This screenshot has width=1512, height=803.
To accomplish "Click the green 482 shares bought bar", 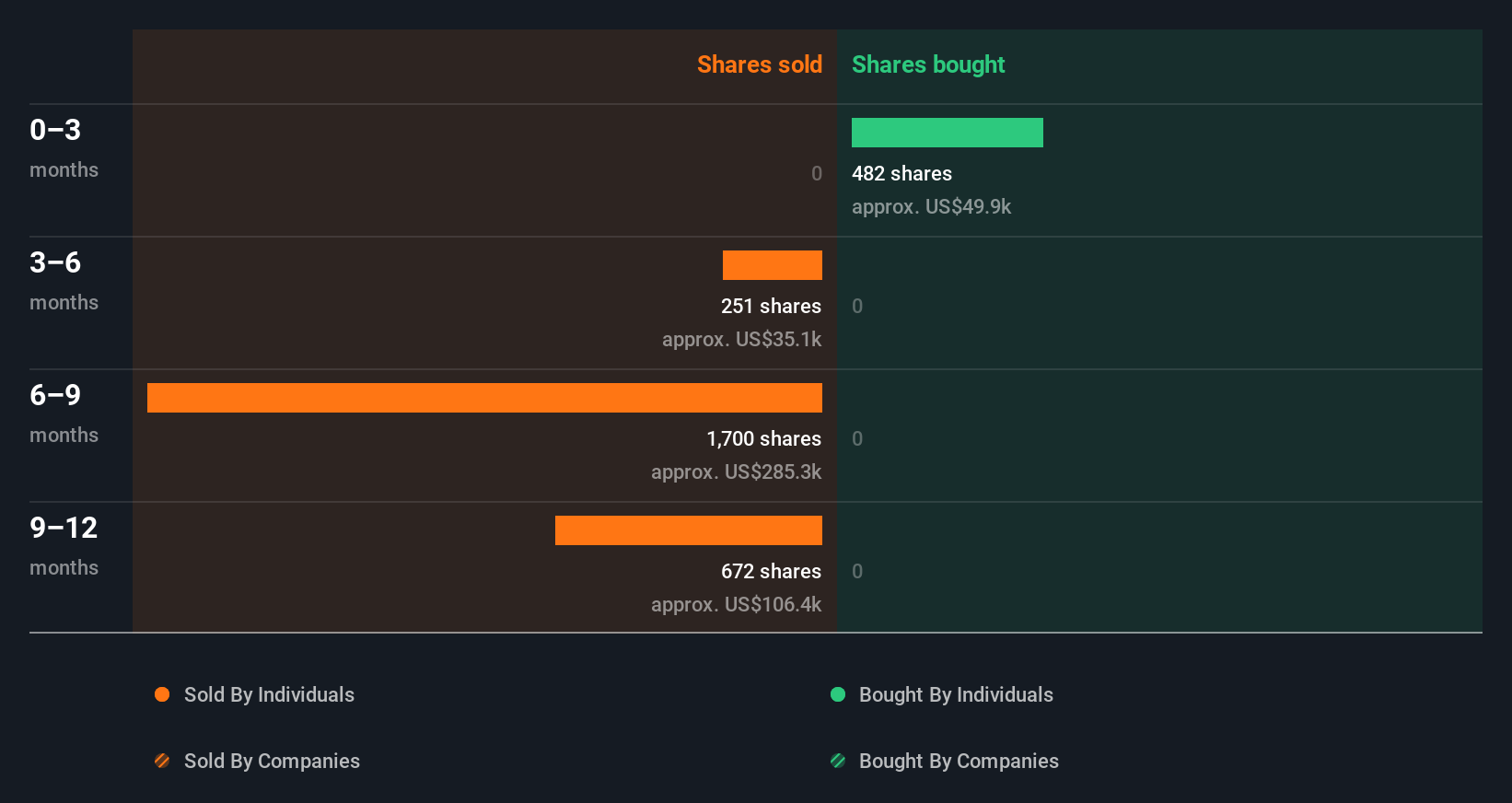I will 948,133.
